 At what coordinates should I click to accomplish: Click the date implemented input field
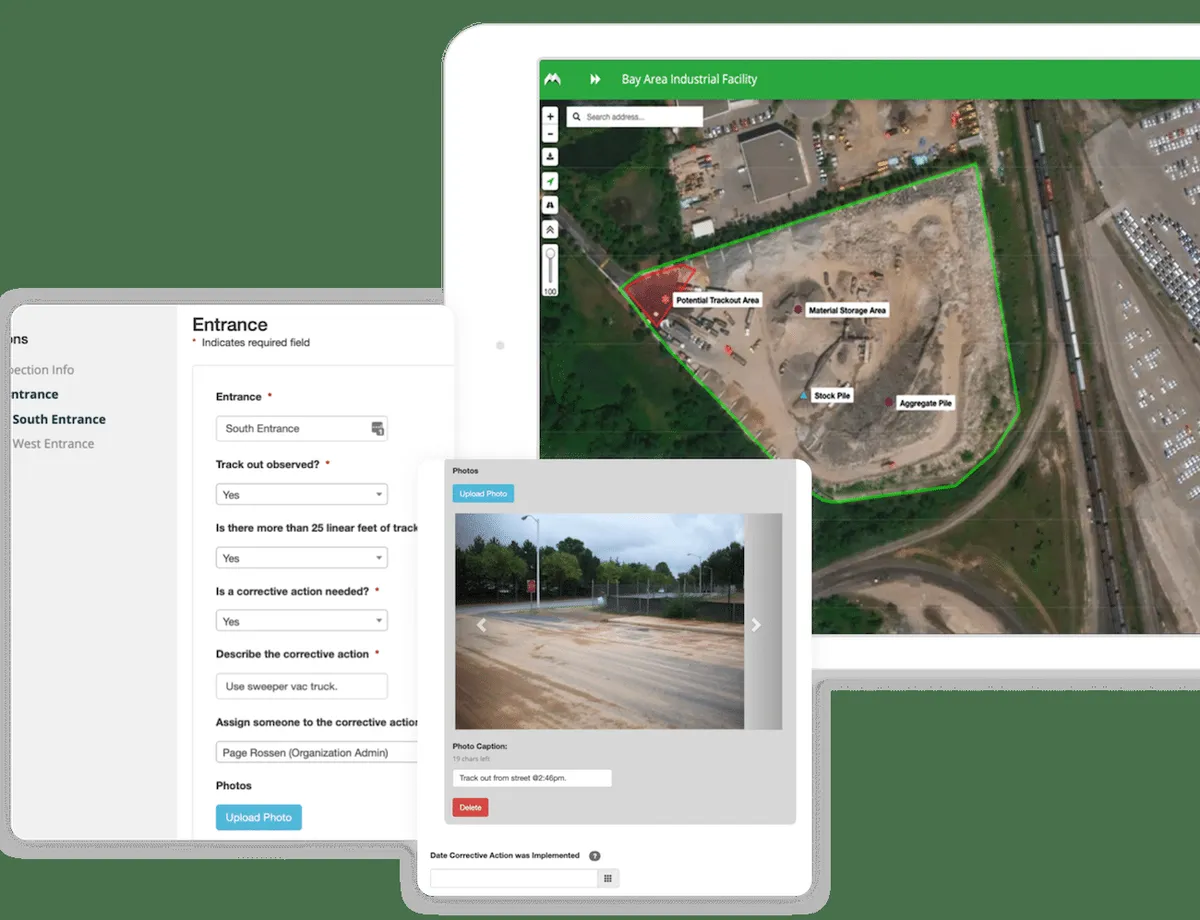pos(514,878)
